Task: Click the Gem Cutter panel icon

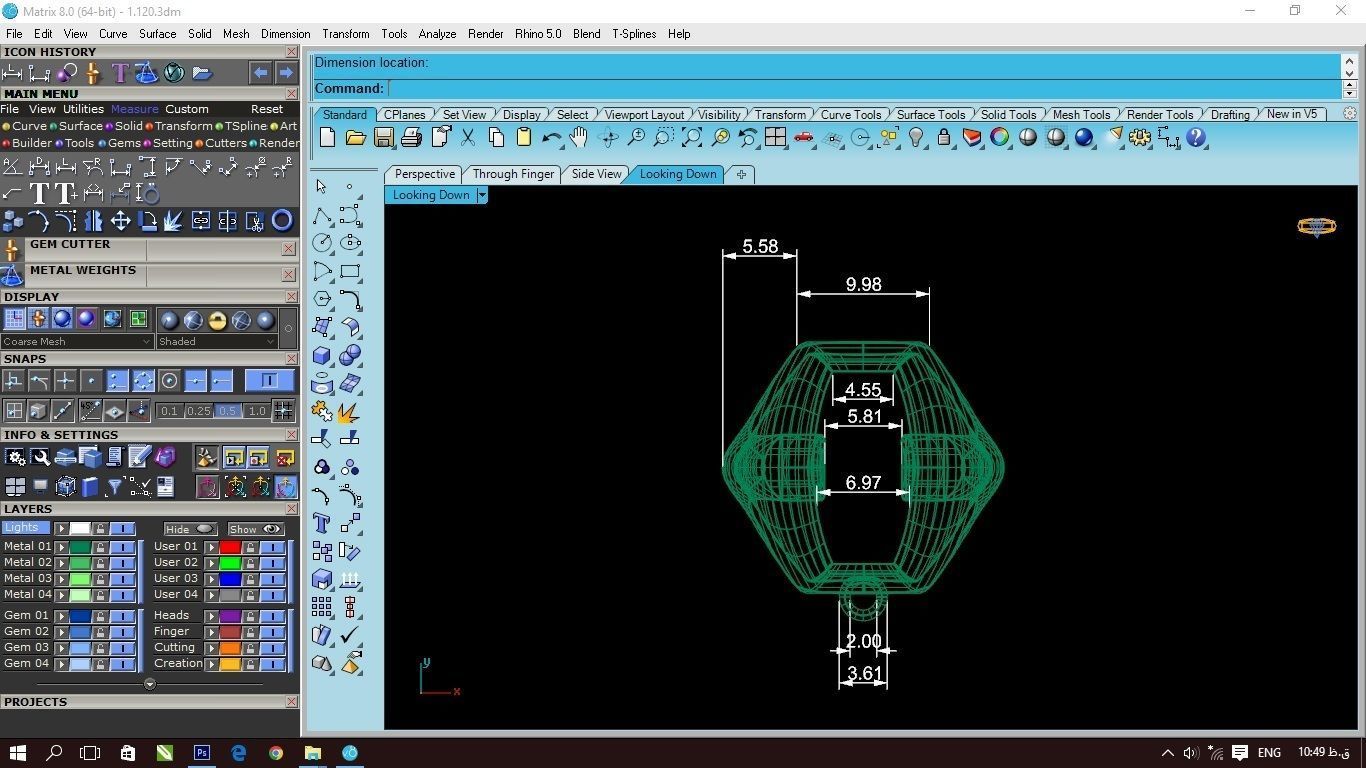Action: pyautogui.click(x=12, y=249)
